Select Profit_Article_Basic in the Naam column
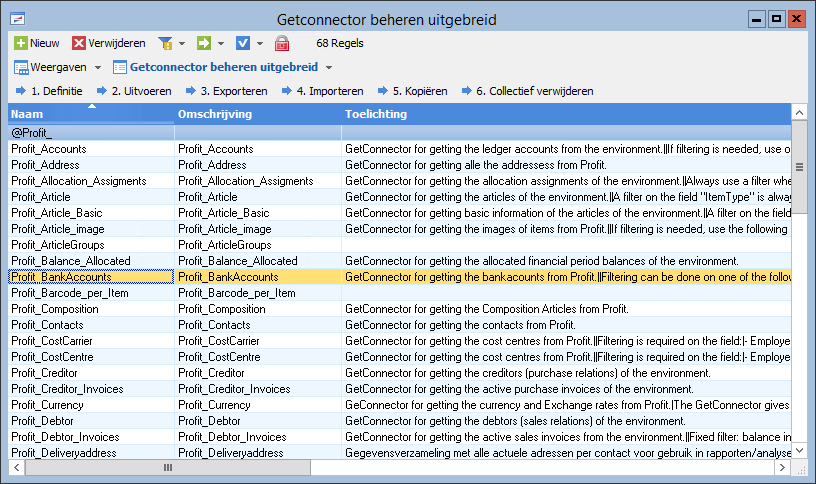Viewport: 816px width, 484px height. [x=57, y=213]
